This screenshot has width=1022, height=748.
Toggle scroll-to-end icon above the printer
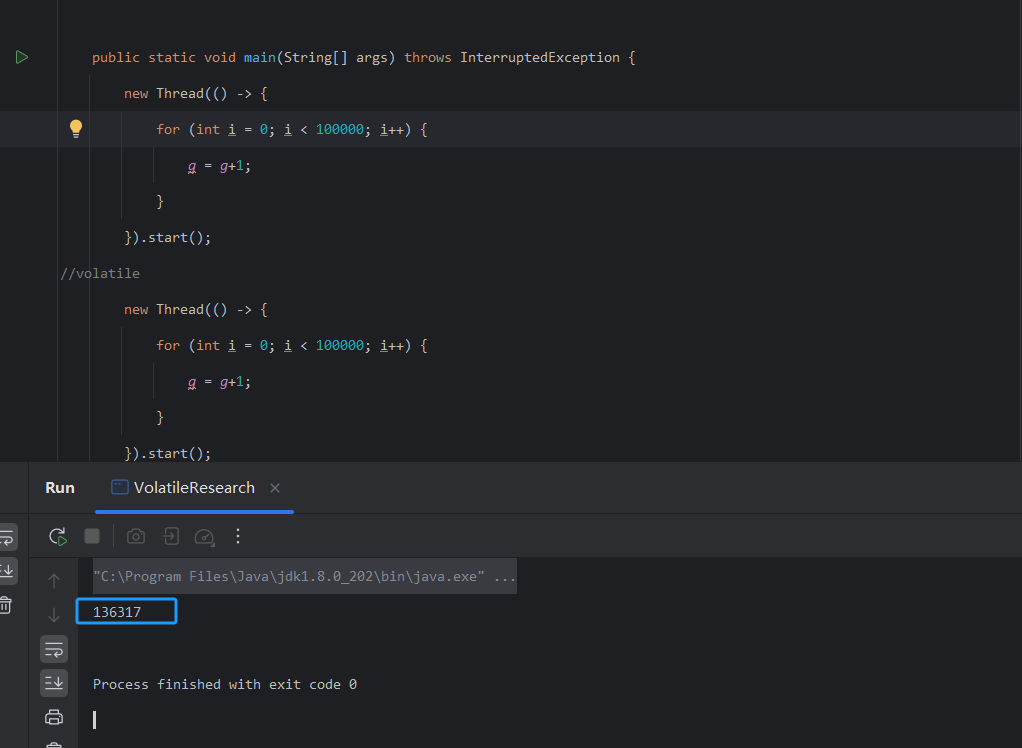coord(54,683)
